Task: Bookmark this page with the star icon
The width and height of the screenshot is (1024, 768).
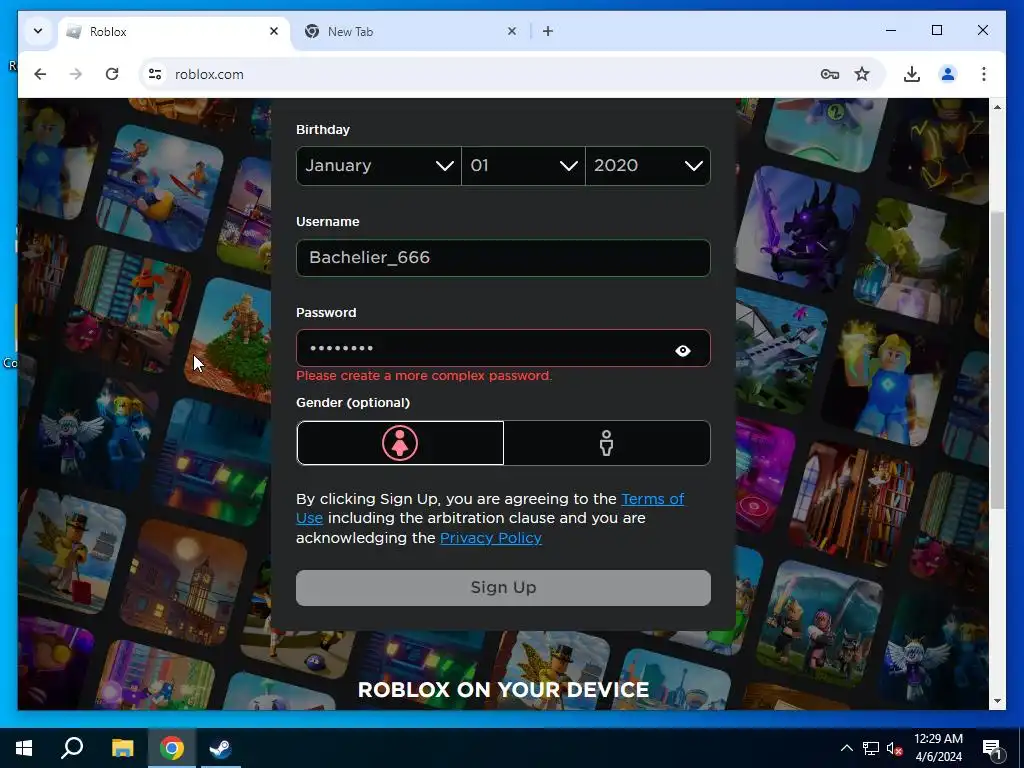Action: [x=862, y=74]
